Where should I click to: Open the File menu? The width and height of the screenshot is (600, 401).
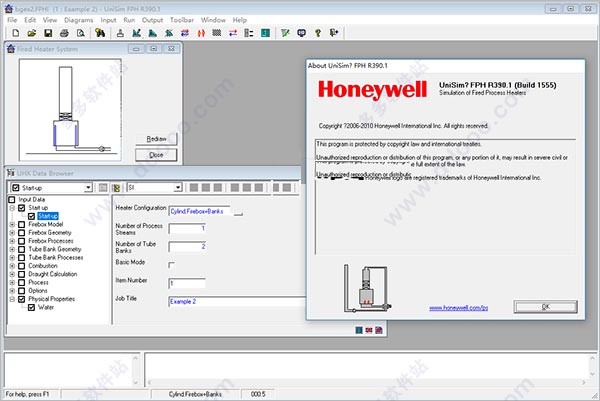pos(12,20)
